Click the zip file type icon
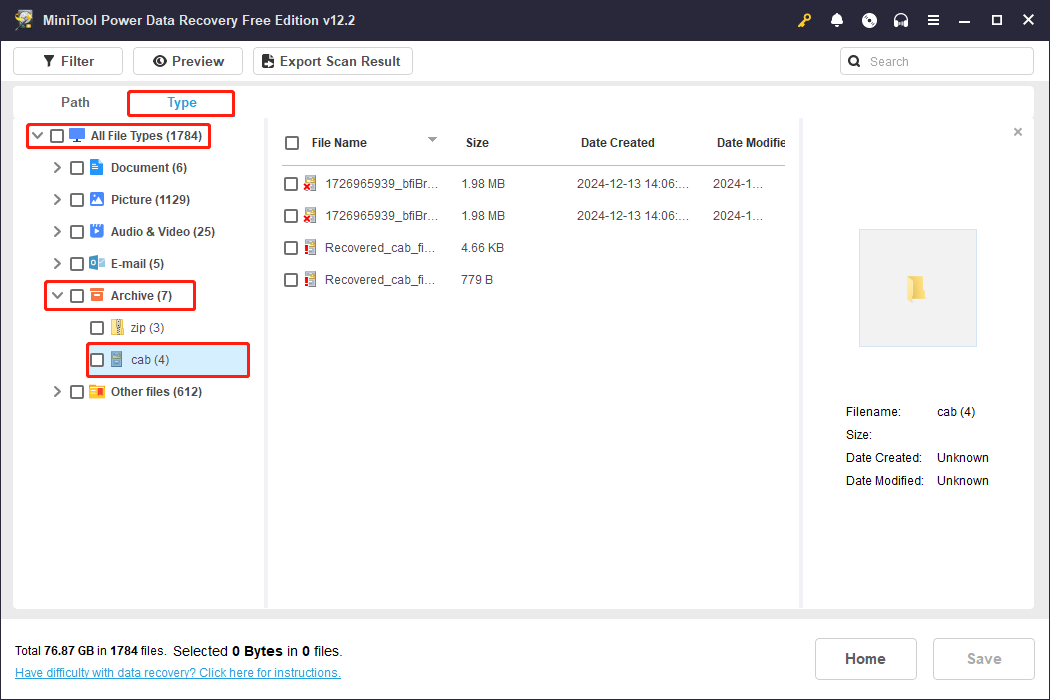Viewport: 1050px width, 700px height. pos(117,327)
